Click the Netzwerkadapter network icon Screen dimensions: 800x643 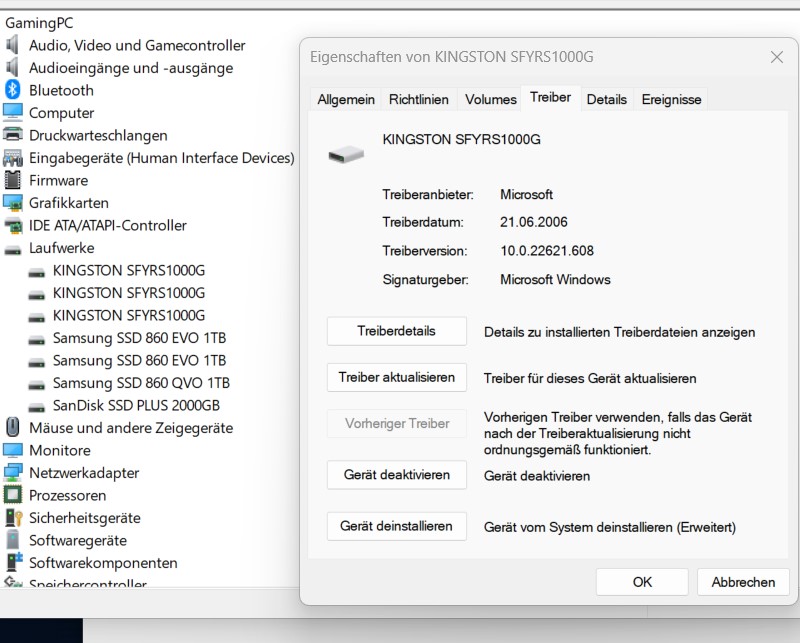[x=12, y=473]
